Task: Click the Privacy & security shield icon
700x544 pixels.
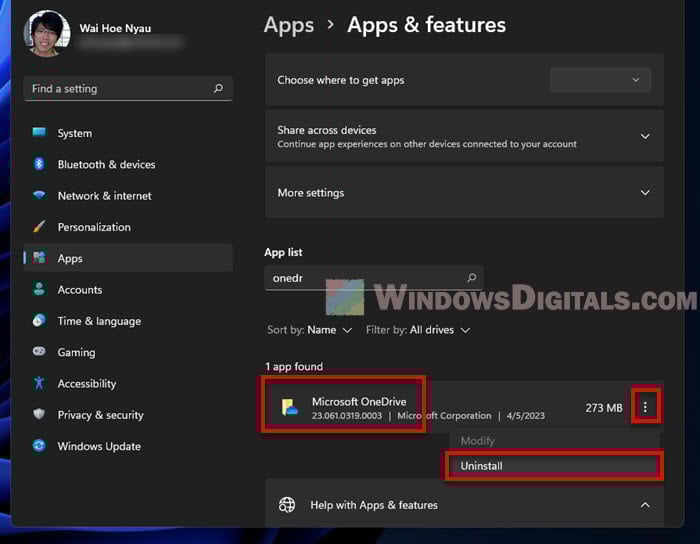Action: pyautogui.click(x=39, y=414)
